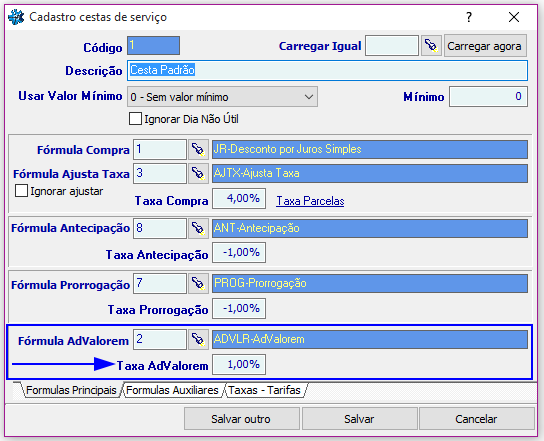Image resolution: width=544 pixels, height=441 pixels.
Task: Open the Taxa Parcelas link
Action: tap(310, 201)
